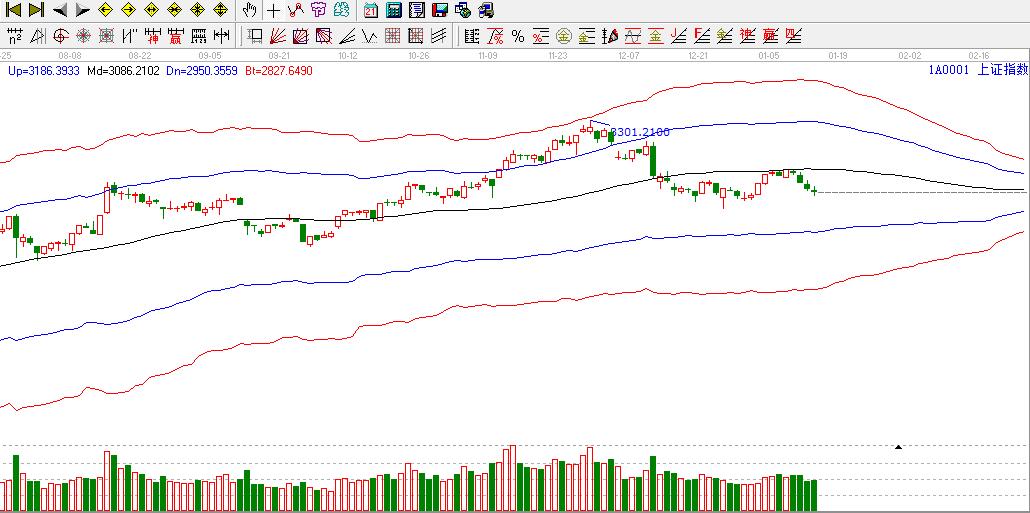Screen dimensions: 1030x513
Task: Click the floppy disk save icon
Action: pyautogui.click(x=440, y=10)
